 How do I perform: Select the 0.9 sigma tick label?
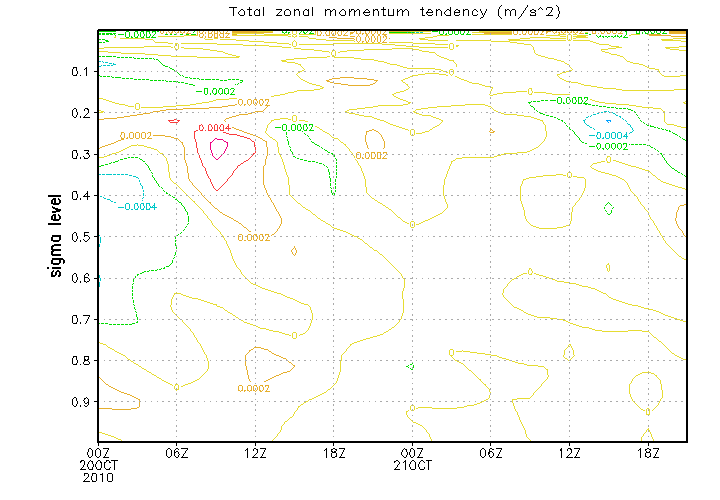[81, 402]
